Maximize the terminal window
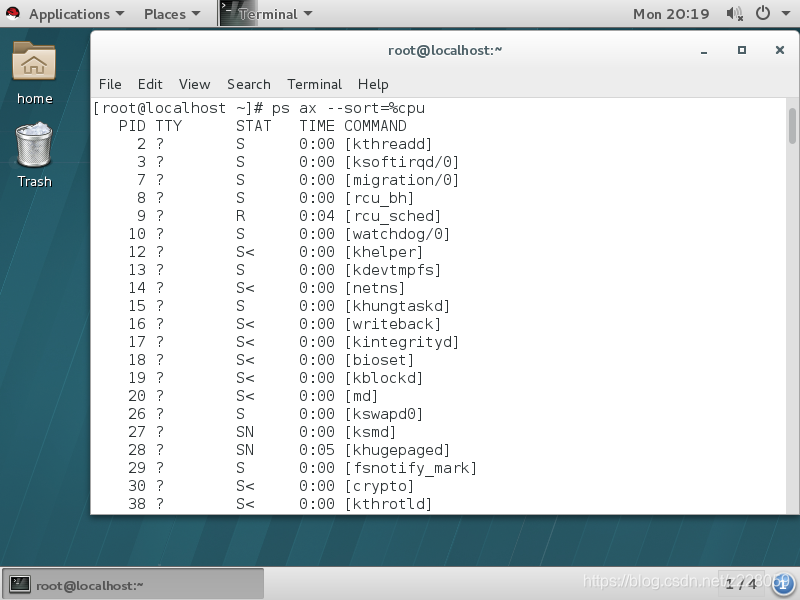 click(x=742, y=50)
